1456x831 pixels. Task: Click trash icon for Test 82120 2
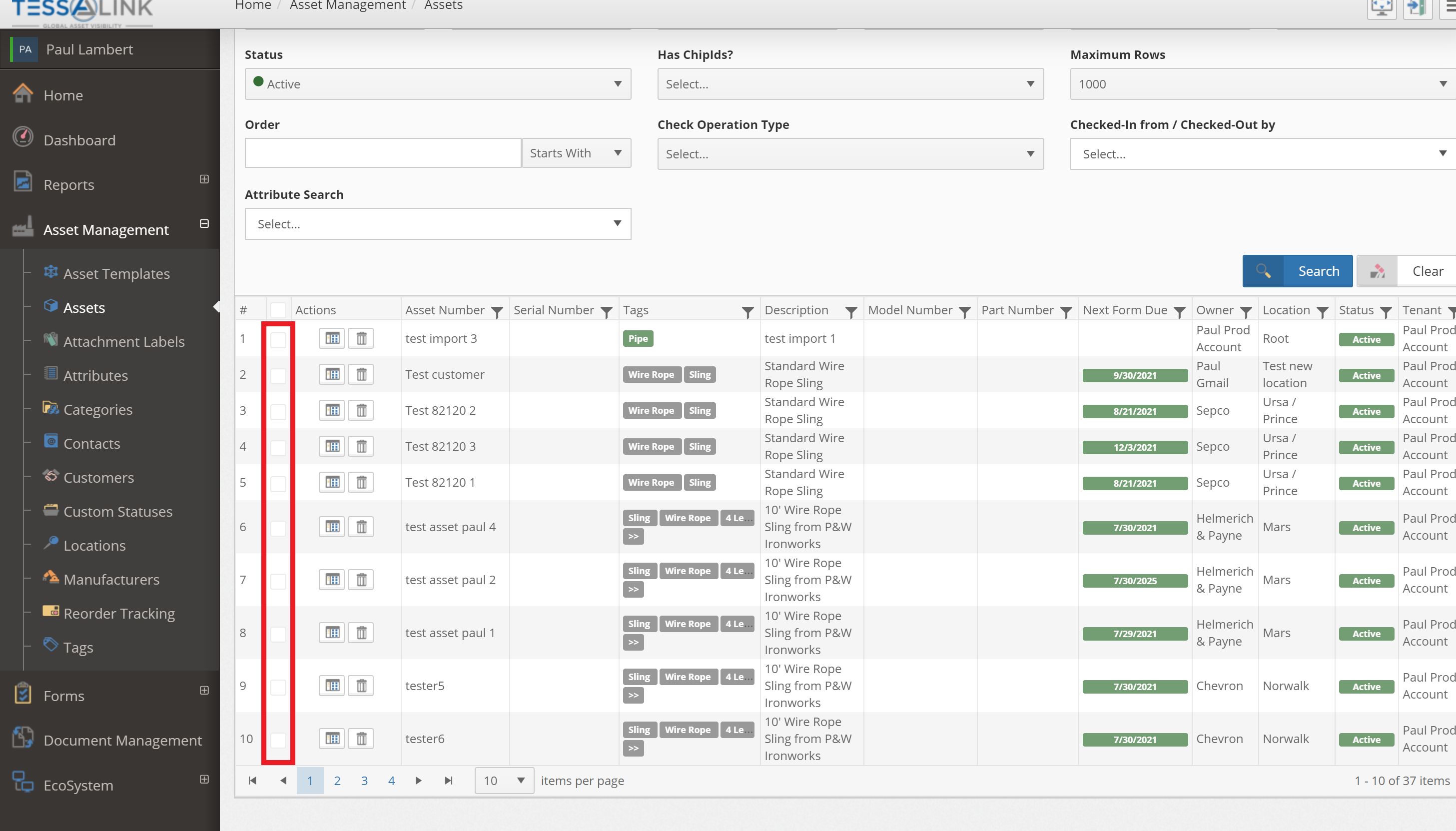click(361, 410)
